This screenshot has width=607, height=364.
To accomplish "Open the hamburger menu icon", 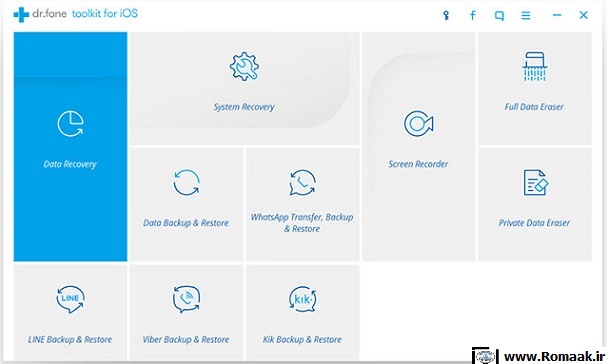I will pyautogui.click(x=526, y=15).
